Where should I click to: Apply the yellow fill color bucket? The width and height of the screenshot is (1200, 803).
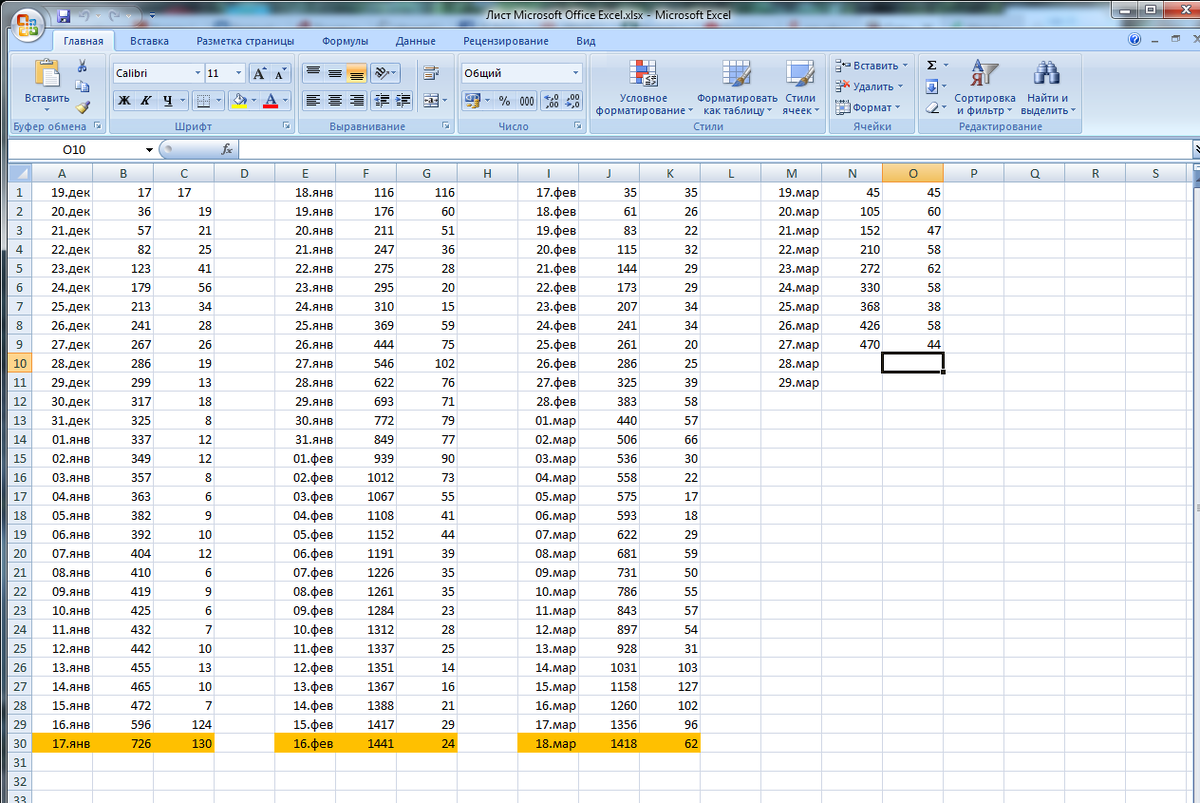pyautogui.click(x=238, y=100)
